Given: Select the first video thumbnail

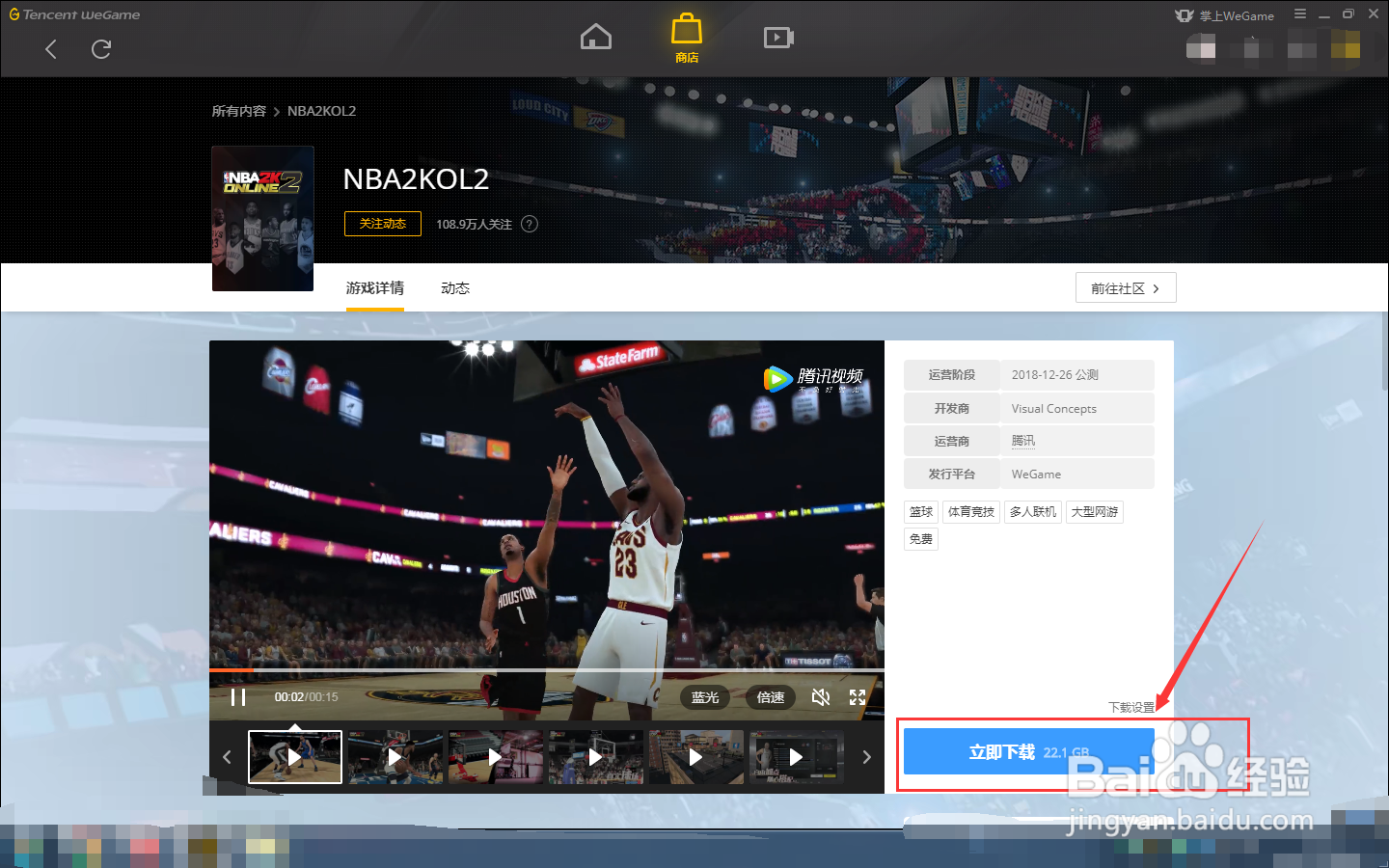Looking at the screenshot, I should (295, 757).
